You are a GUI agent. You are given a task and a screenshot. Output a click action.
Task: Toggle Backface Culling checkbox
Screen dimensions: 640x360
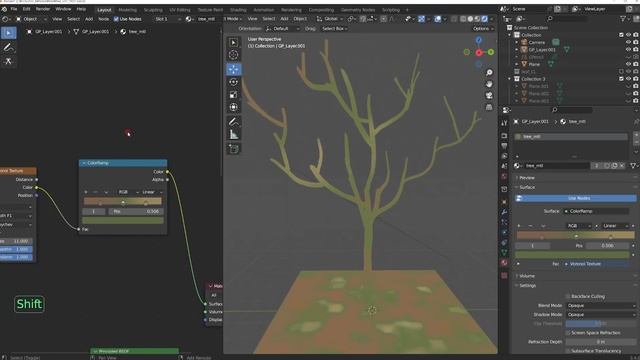coord(568,296)
